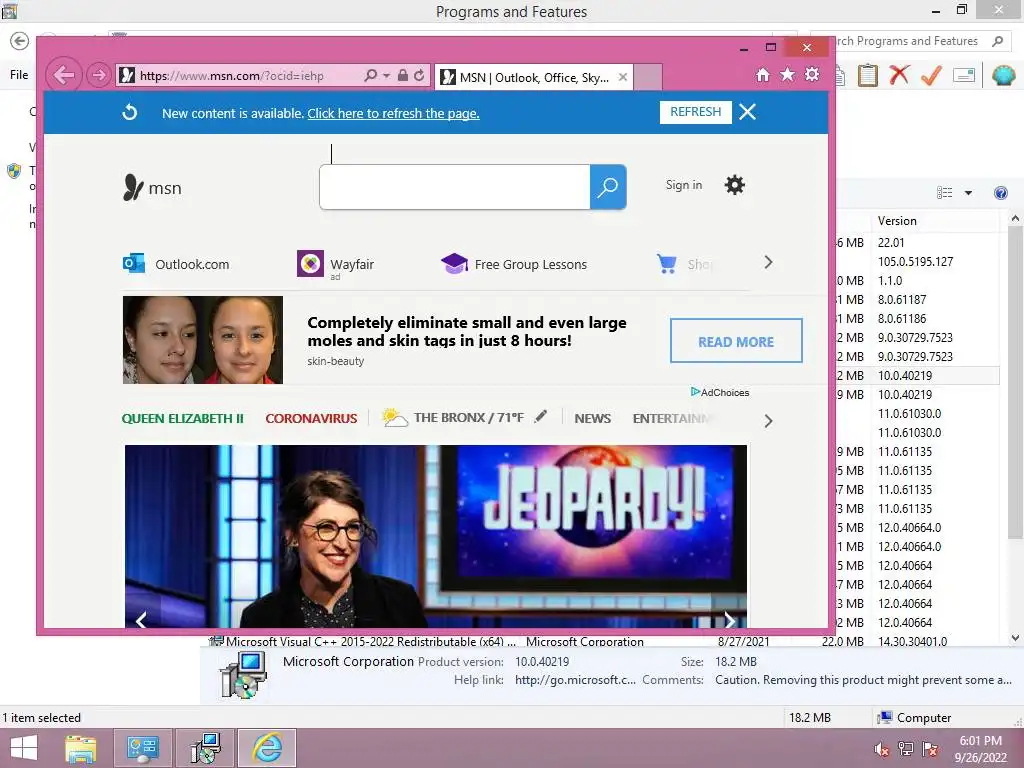Image resolution: width=1024 pixels, height=768 pixels.
Task: Change view using the view options icon
Action: coord(944,193)
